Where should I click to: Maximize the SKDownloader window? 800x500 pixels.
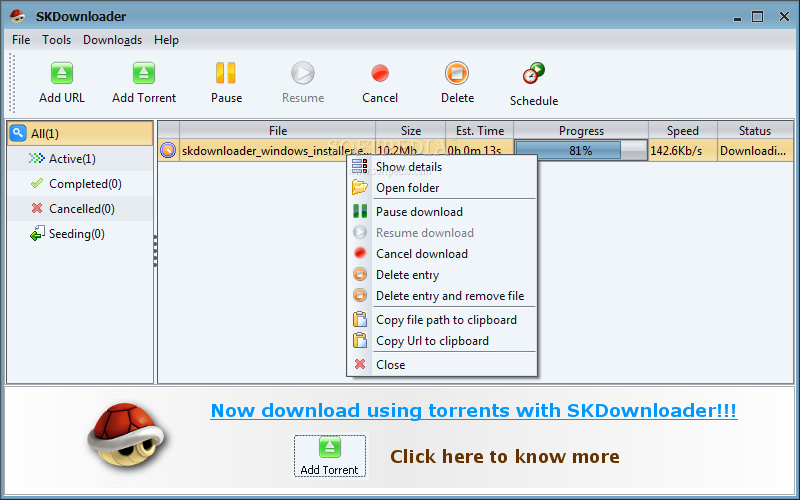coord(758,17)
